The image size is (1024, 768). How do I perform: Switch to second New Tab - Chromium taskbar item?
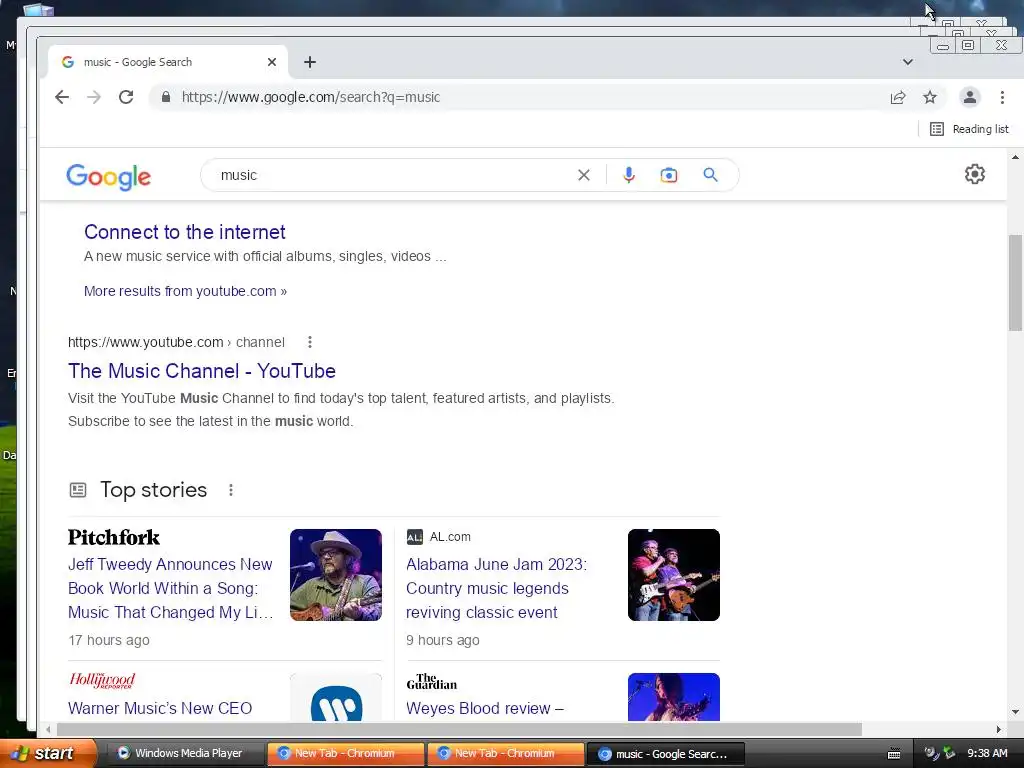505,753
